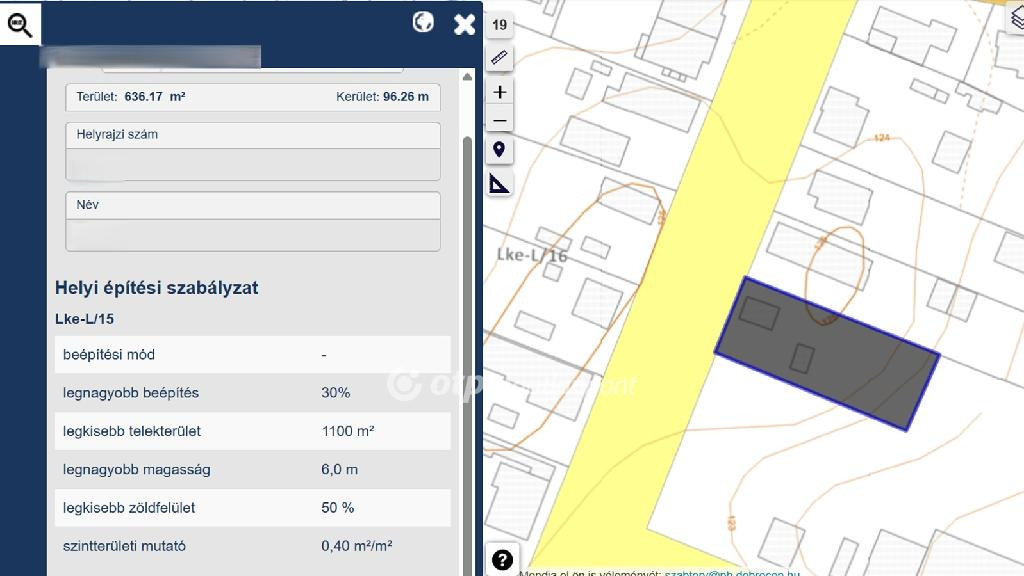Click the zoom level 19 indicator

point(499,25)
